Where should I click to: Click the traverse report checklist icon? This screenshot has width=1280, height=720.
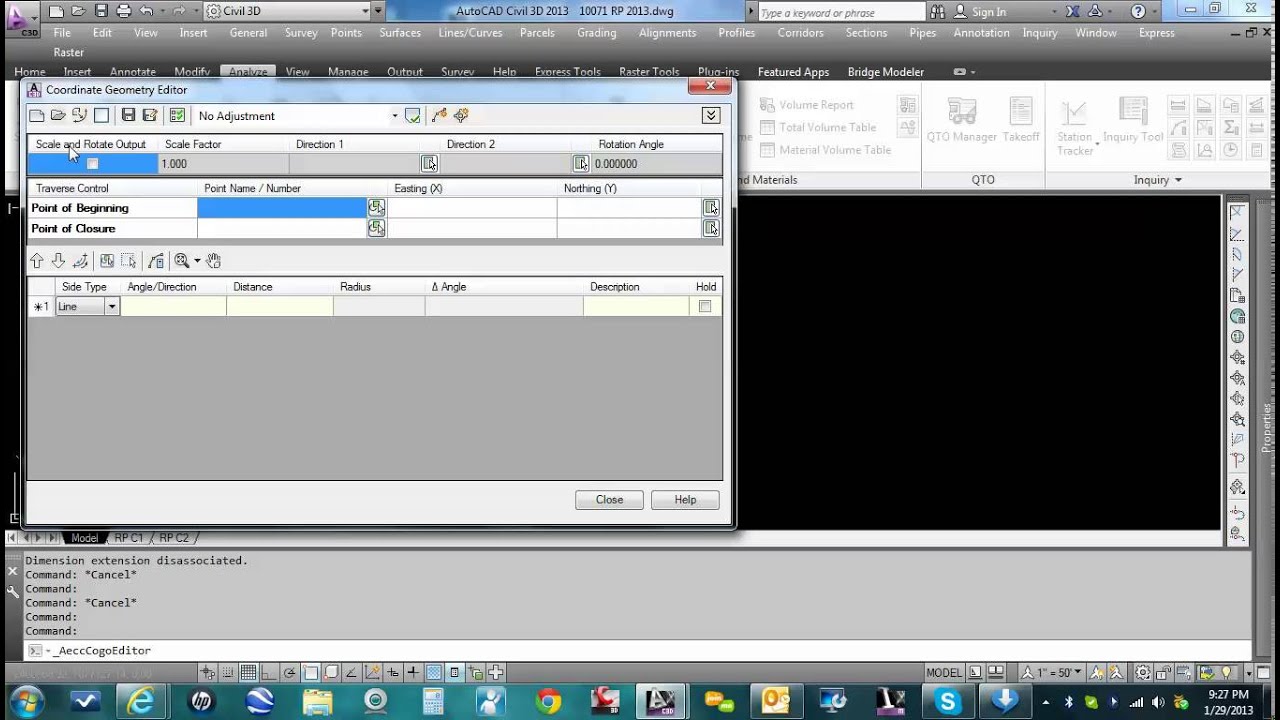pos(177,116)
